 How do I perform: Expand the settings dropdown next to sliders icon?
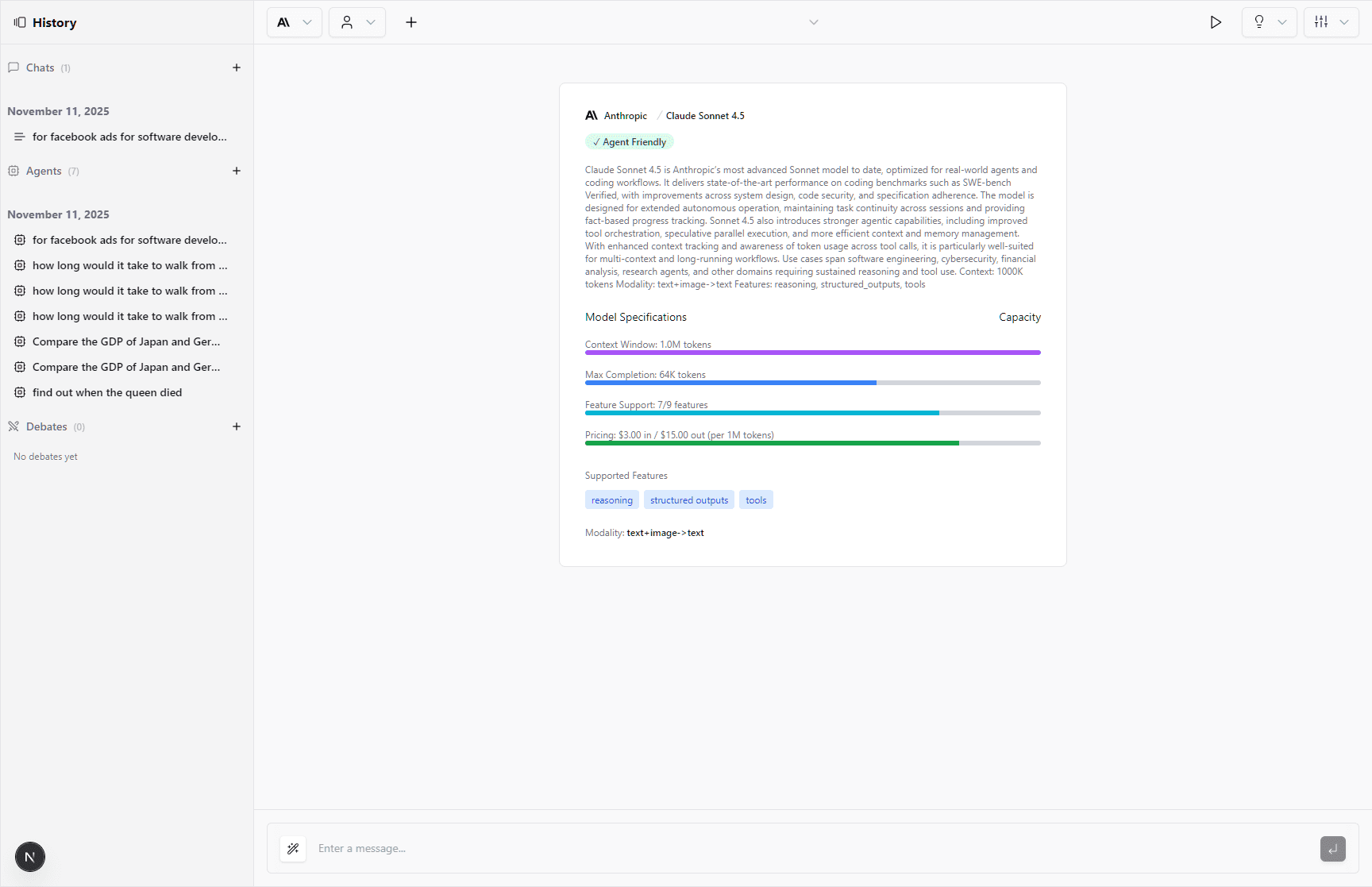1344,22
